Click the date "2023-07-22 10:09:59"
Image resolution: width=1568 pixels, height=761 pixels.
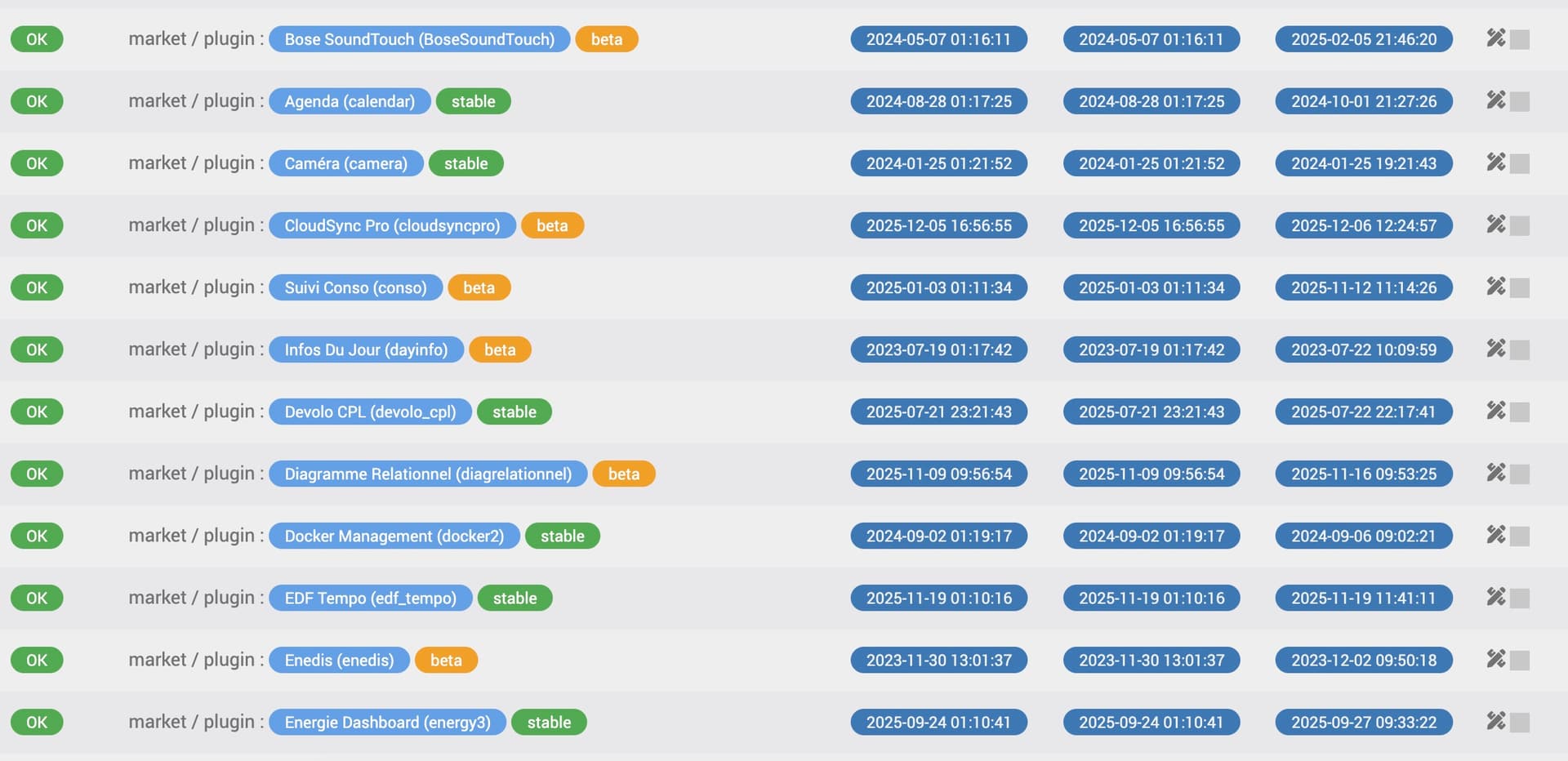[x=1364, y=349]
